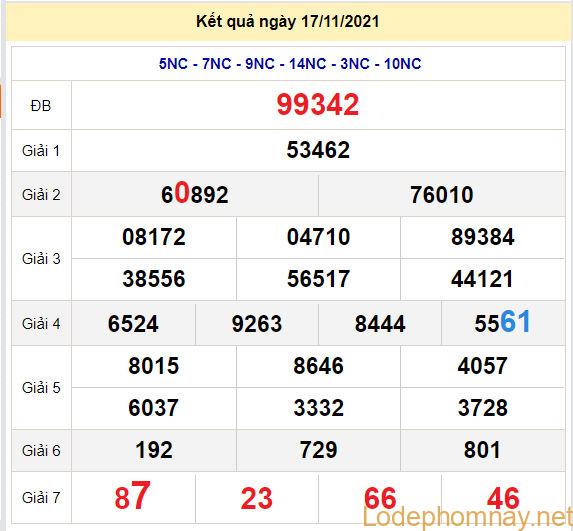Click the Giải 5 number 6037
Image resolution: width=573 pixels, height=531 pixels.
click(153, 407)
